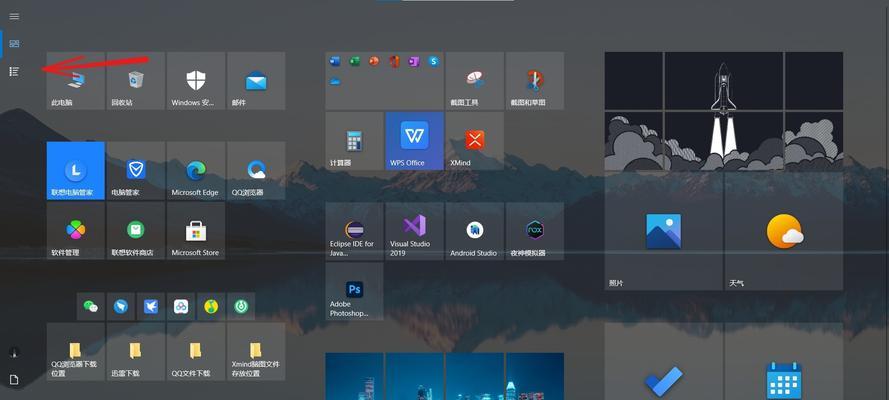889x400 pixels.
Task: Launch OneNote from the Office folder tile
Action: pos(414,61)
